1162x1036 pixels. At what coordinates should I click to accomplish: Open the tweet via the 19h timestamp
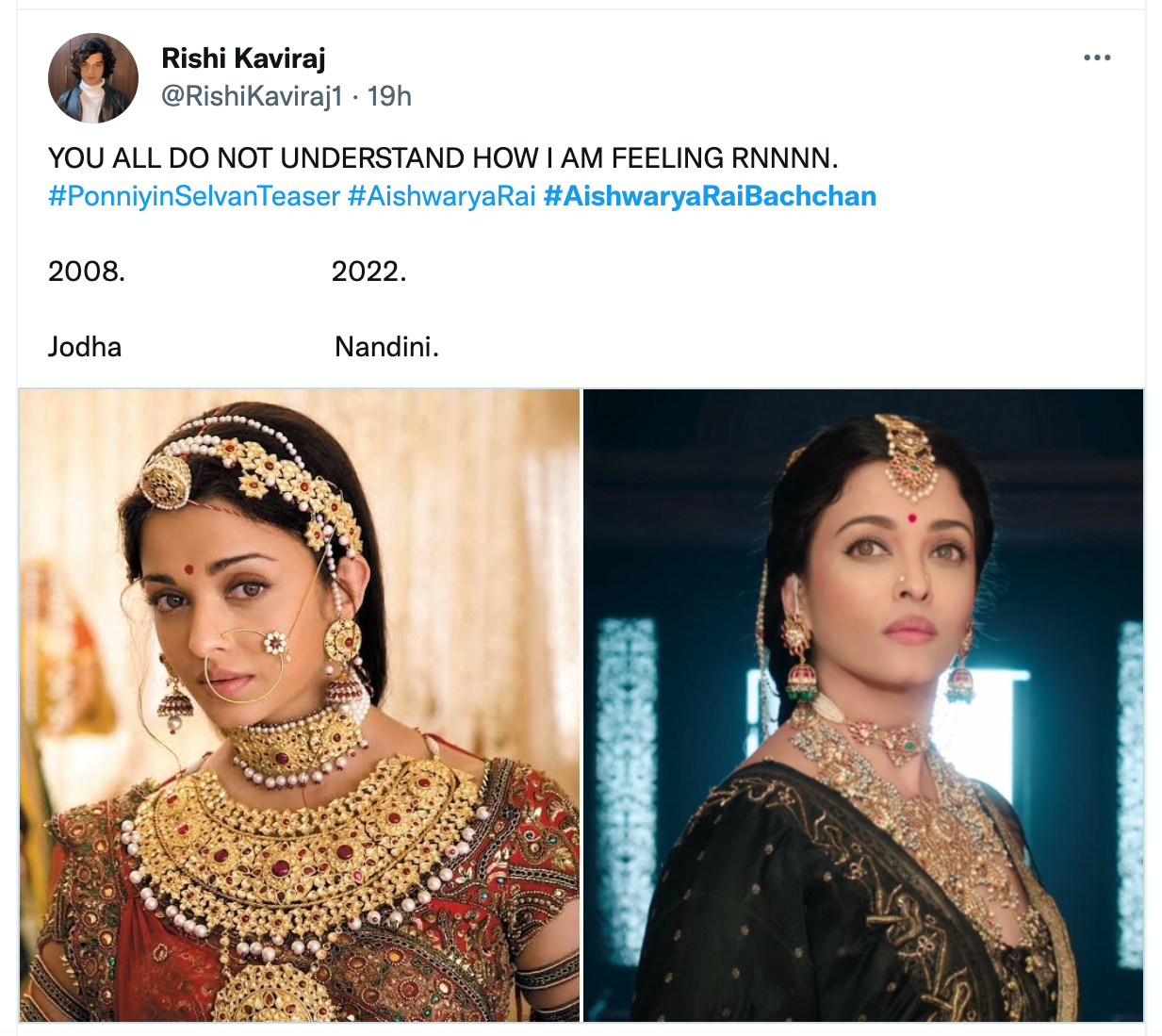[x=391, y=94]
